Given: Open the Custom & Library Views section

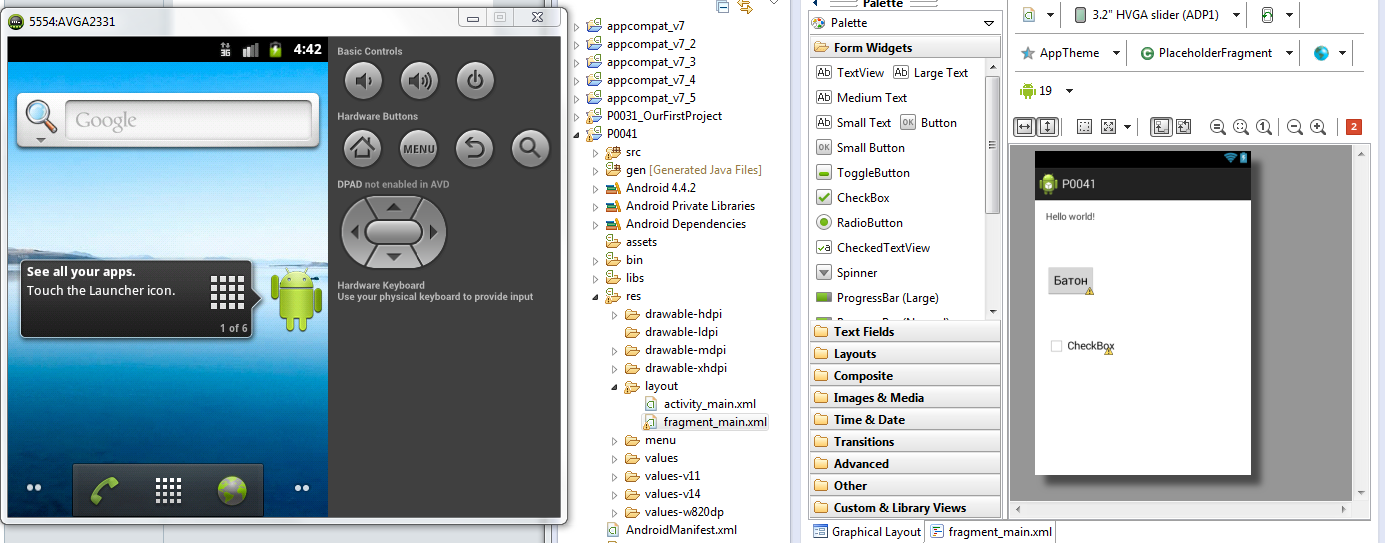Looking at the screenshot, I should pyautogui.click(x=905, y=508).
